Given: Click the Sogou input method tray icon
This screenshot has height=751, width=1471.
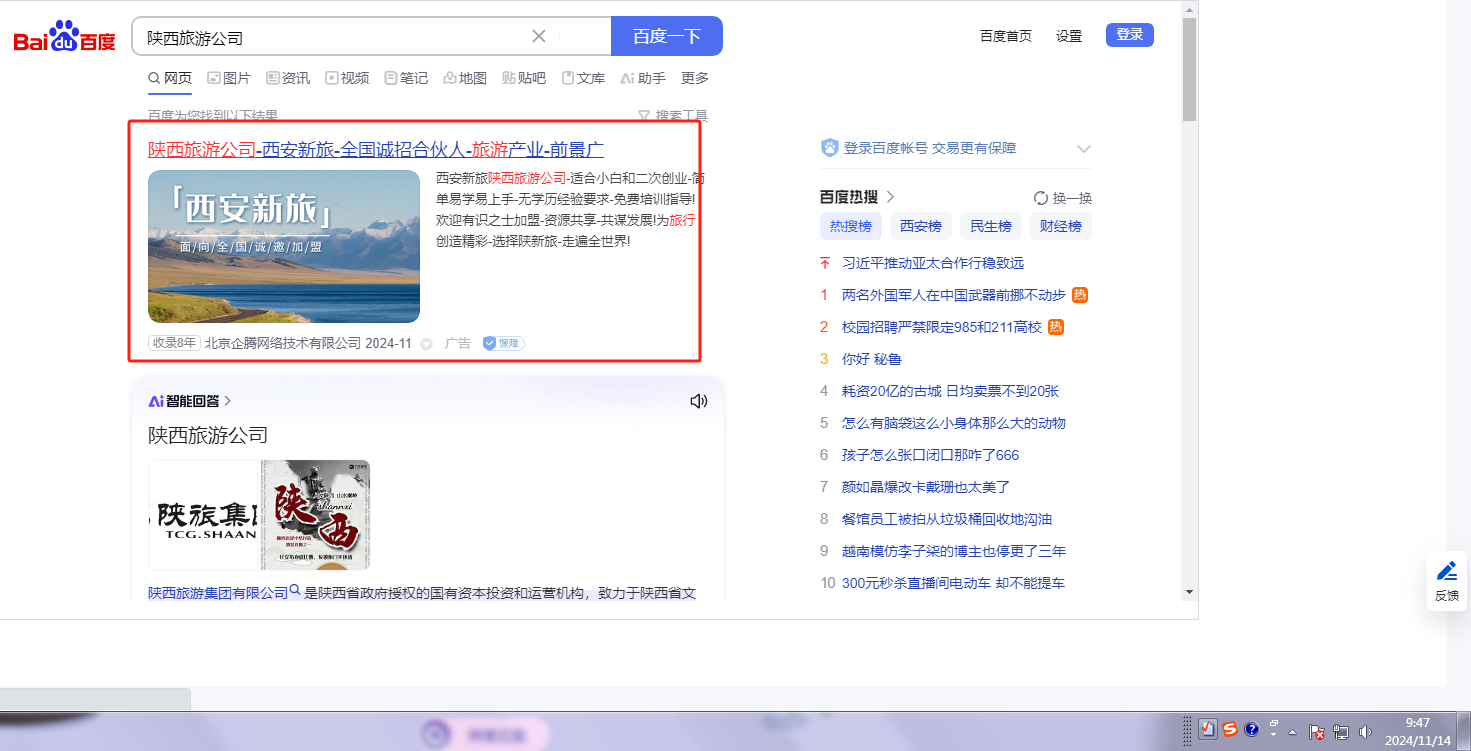Looking at the screenshot, I should [1230, 730].
